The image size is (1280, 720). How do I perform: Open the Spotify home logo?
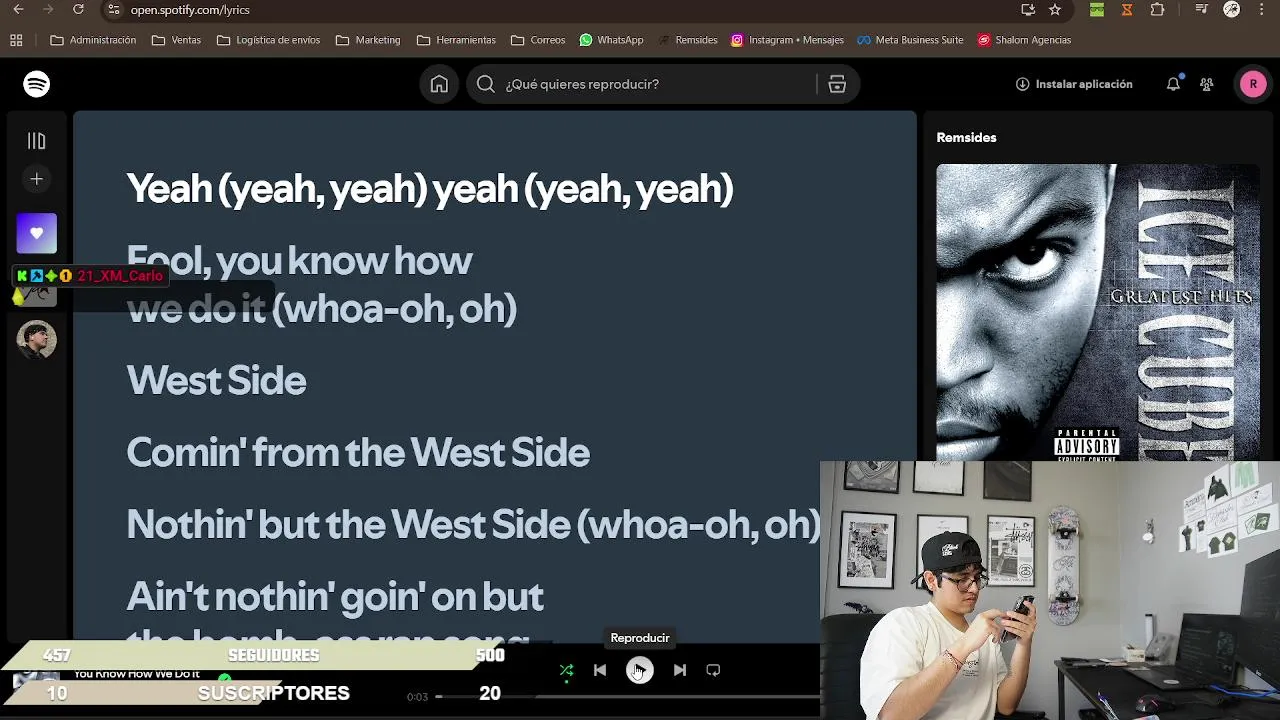(37, 84)
